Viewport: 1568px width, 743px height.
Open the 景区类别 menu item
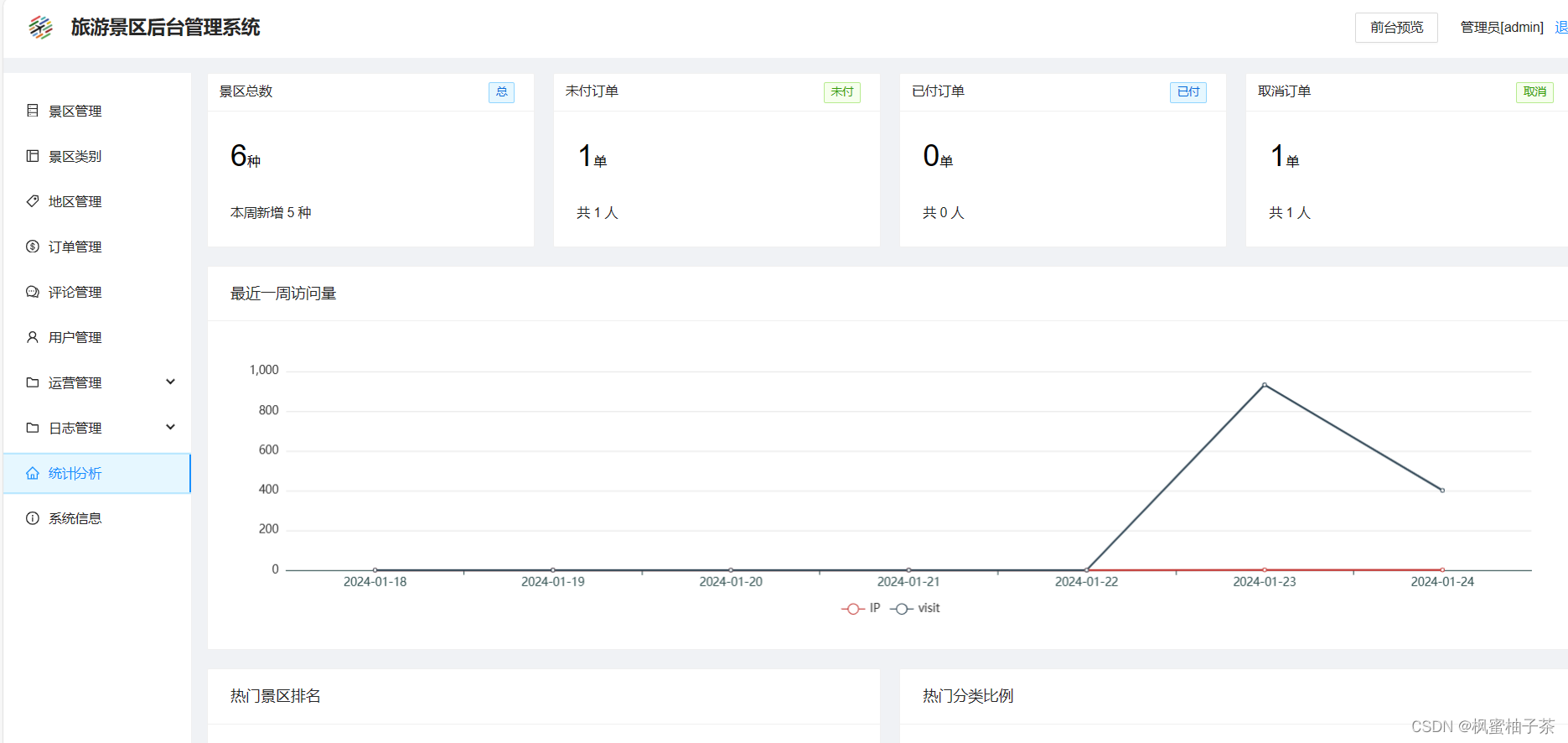coord(97,156)
